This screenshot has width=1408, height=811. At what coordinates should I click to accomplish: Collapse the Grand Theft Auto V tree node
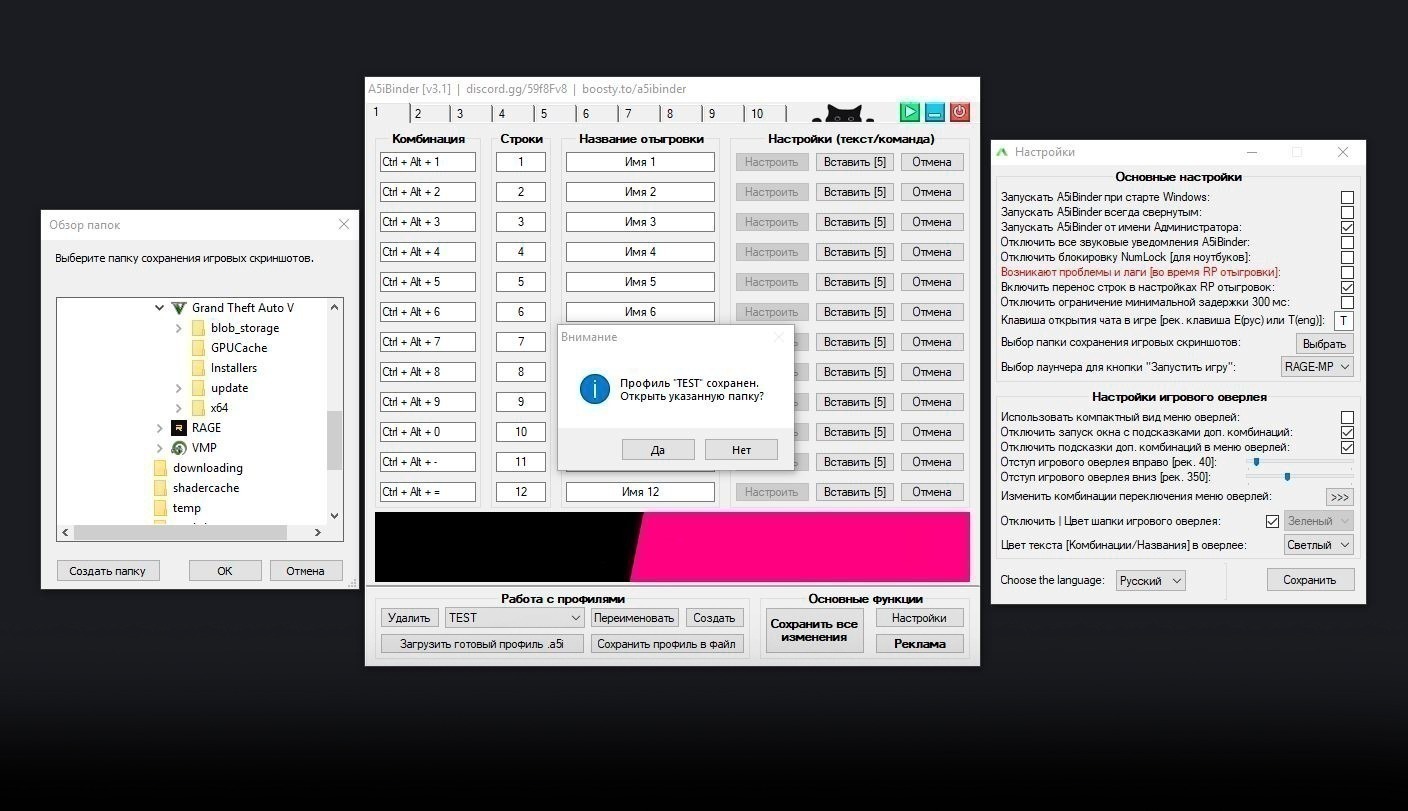coord(159,308)
